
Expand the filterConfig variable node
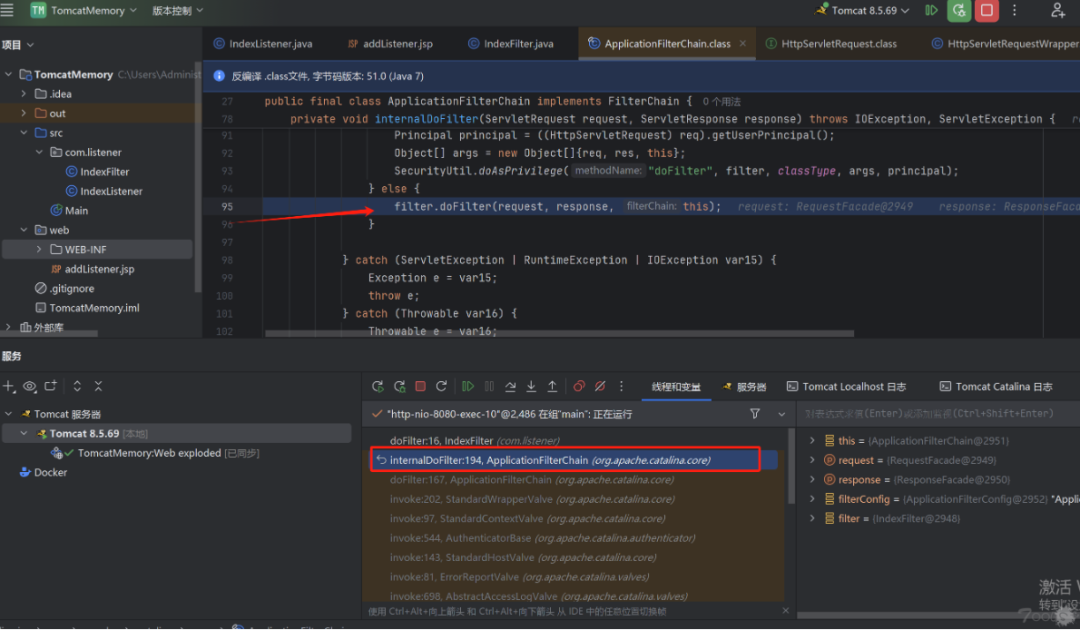tap(813, 499)
